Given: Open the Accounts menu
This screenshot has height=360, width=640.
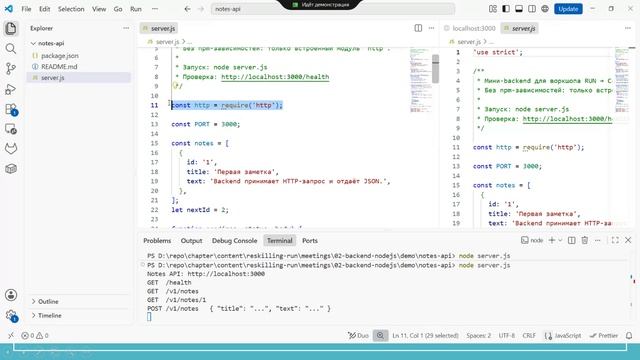Looking at the screenshot, I should 11,295.
